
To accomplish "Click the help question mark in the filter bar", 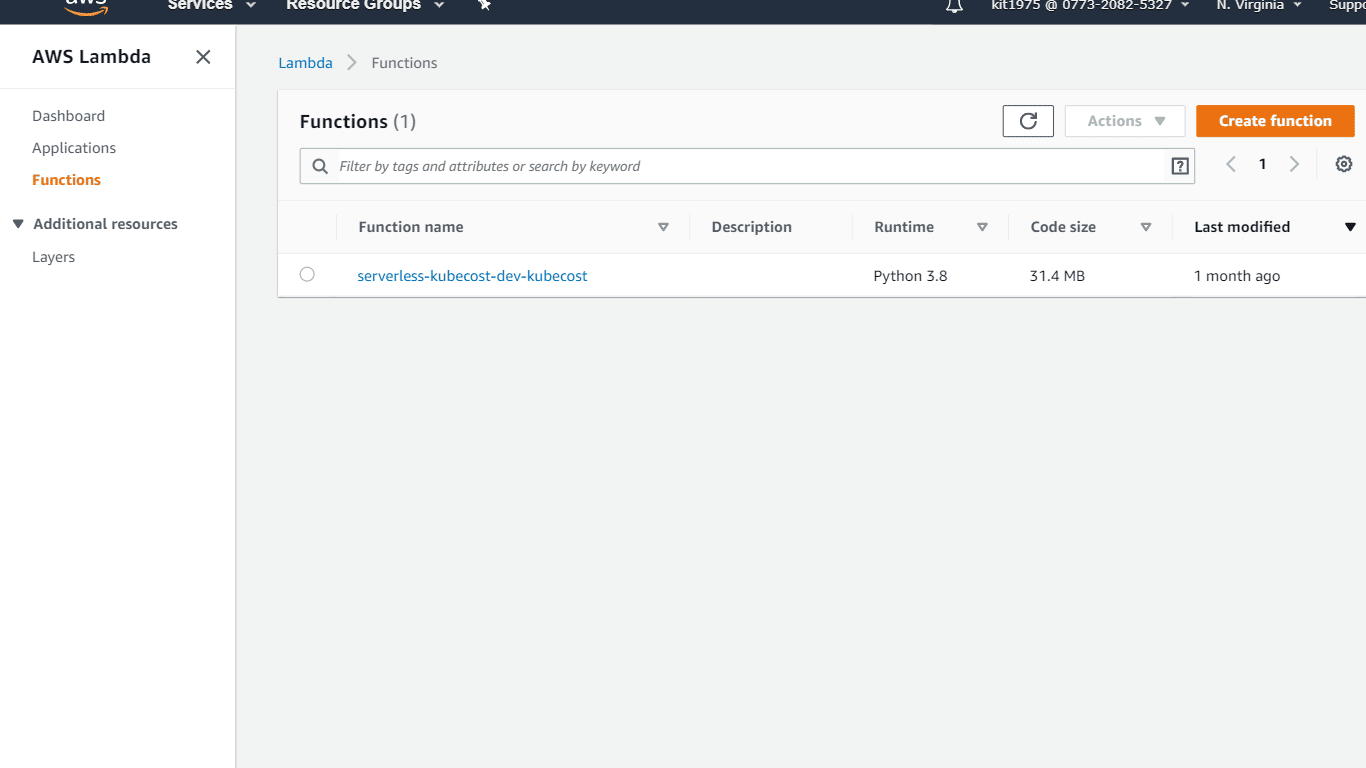I will tap(1180, 166).
